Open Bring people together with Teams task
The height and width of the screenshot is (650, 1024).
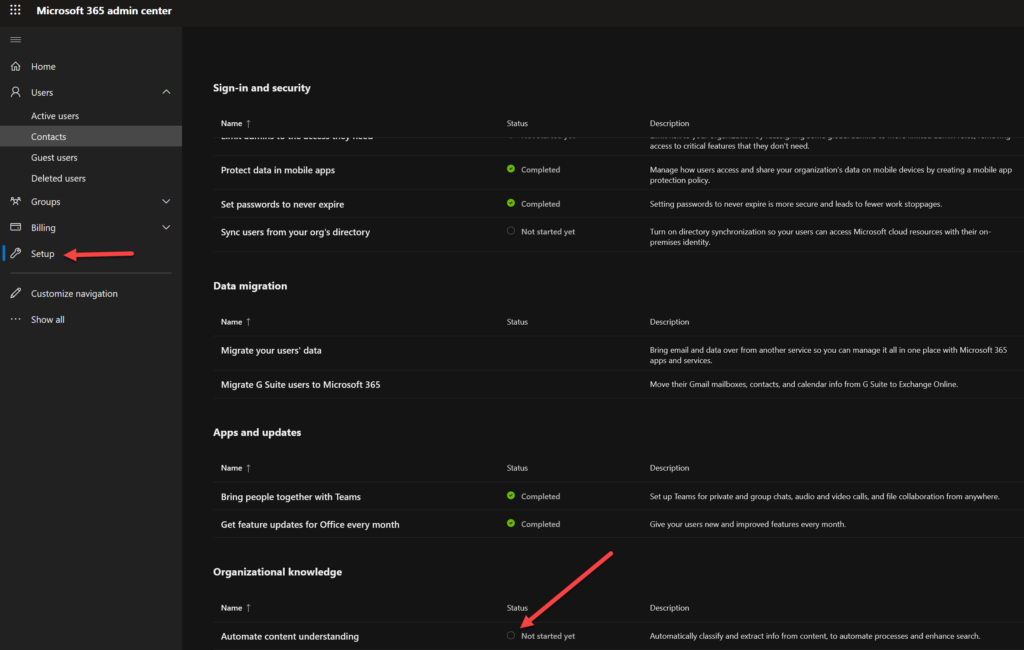click(x=291, y=496)
